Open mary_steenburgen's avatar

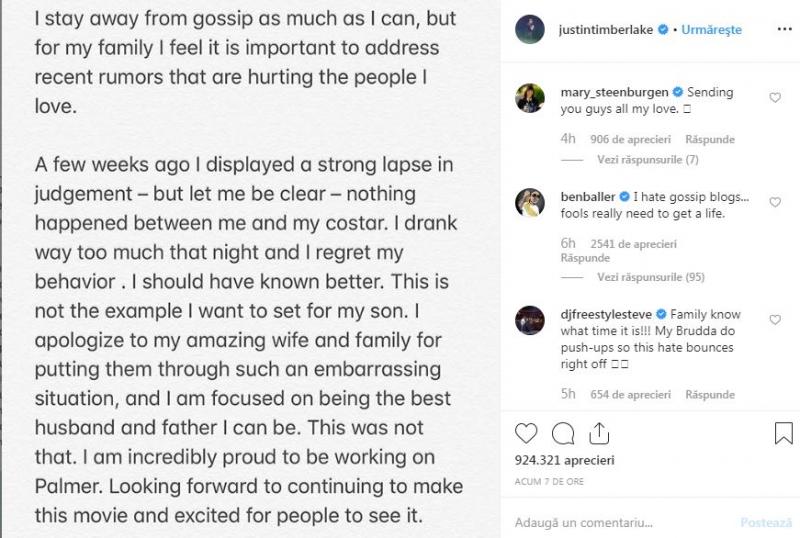pos(529,98)
